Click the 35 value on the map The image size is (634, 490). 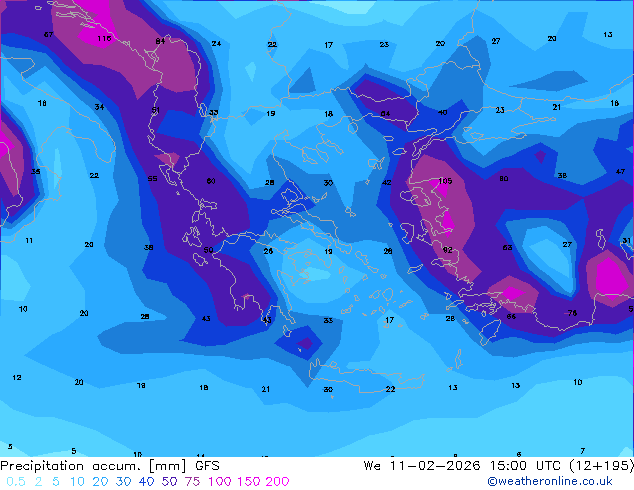click(36, 171)
